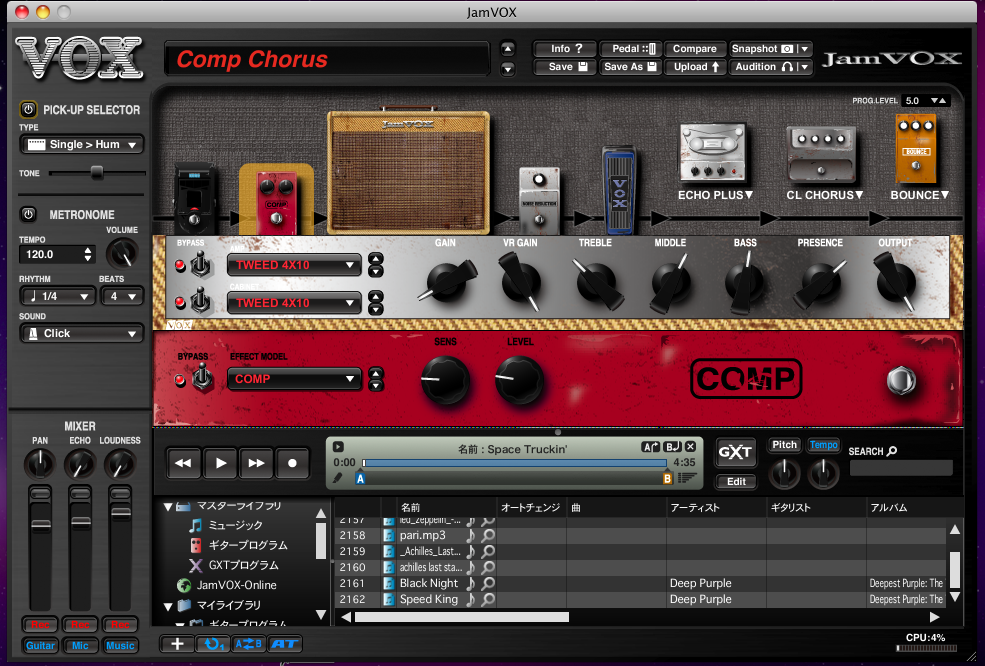Click the pencil edit icon in player display

[x=337, y=479]
